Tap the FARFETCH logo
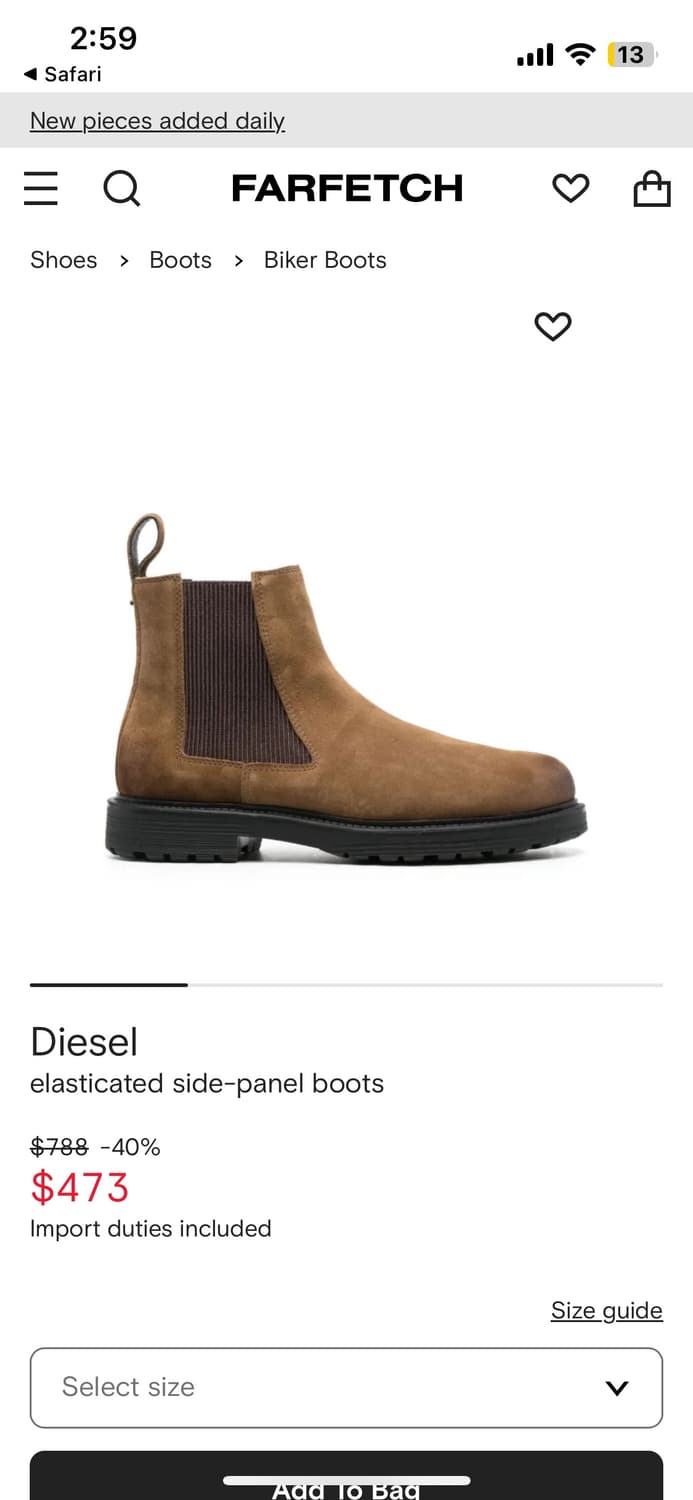 347,188
